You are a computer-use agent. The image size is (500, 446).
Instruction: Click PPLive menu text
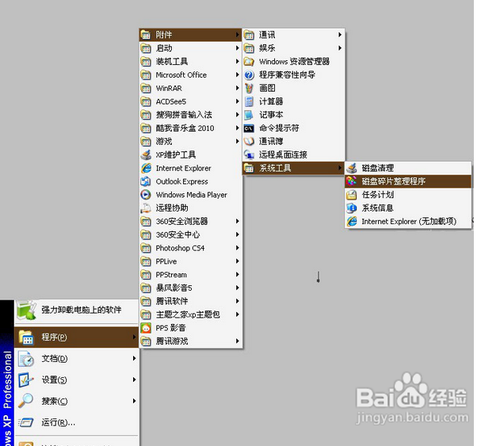(x=166, y=261)
